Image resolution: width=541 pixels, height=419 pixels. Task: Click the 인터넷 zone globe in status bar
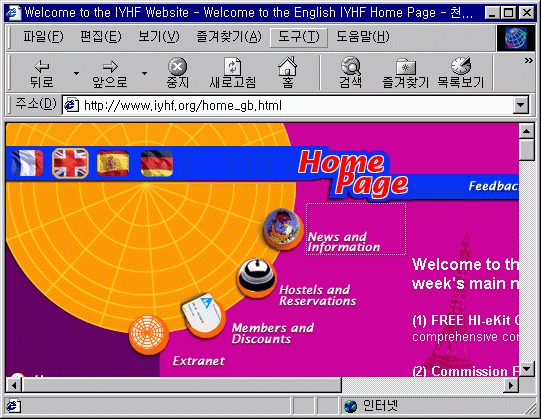351,406
